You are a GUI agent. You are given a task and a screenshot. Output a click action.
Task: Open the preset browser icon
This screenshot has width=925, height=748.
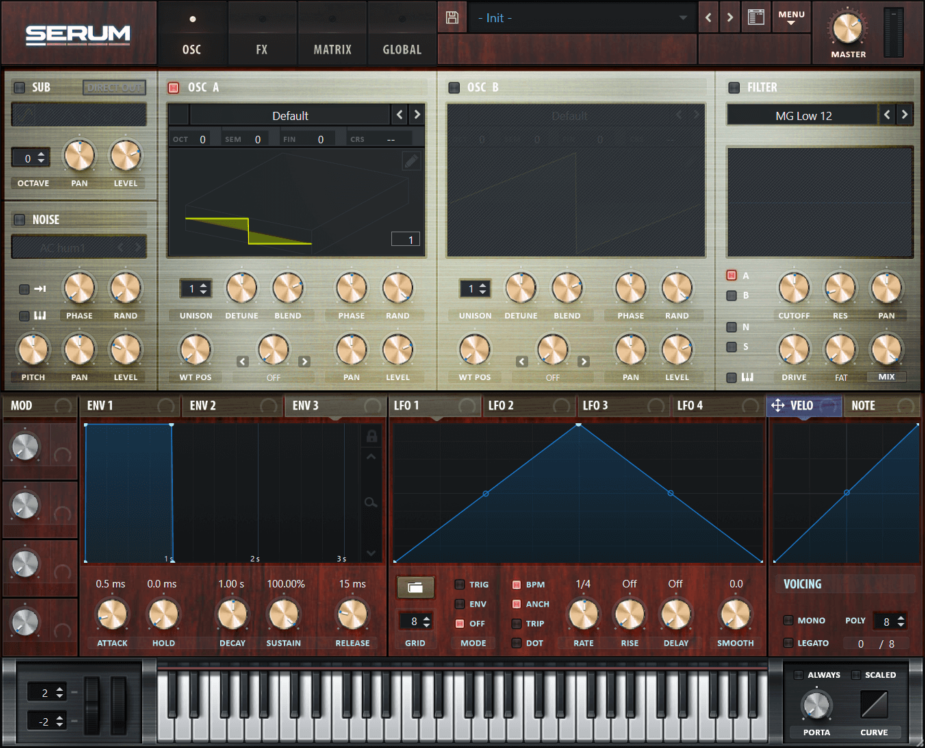coord(756,17)
